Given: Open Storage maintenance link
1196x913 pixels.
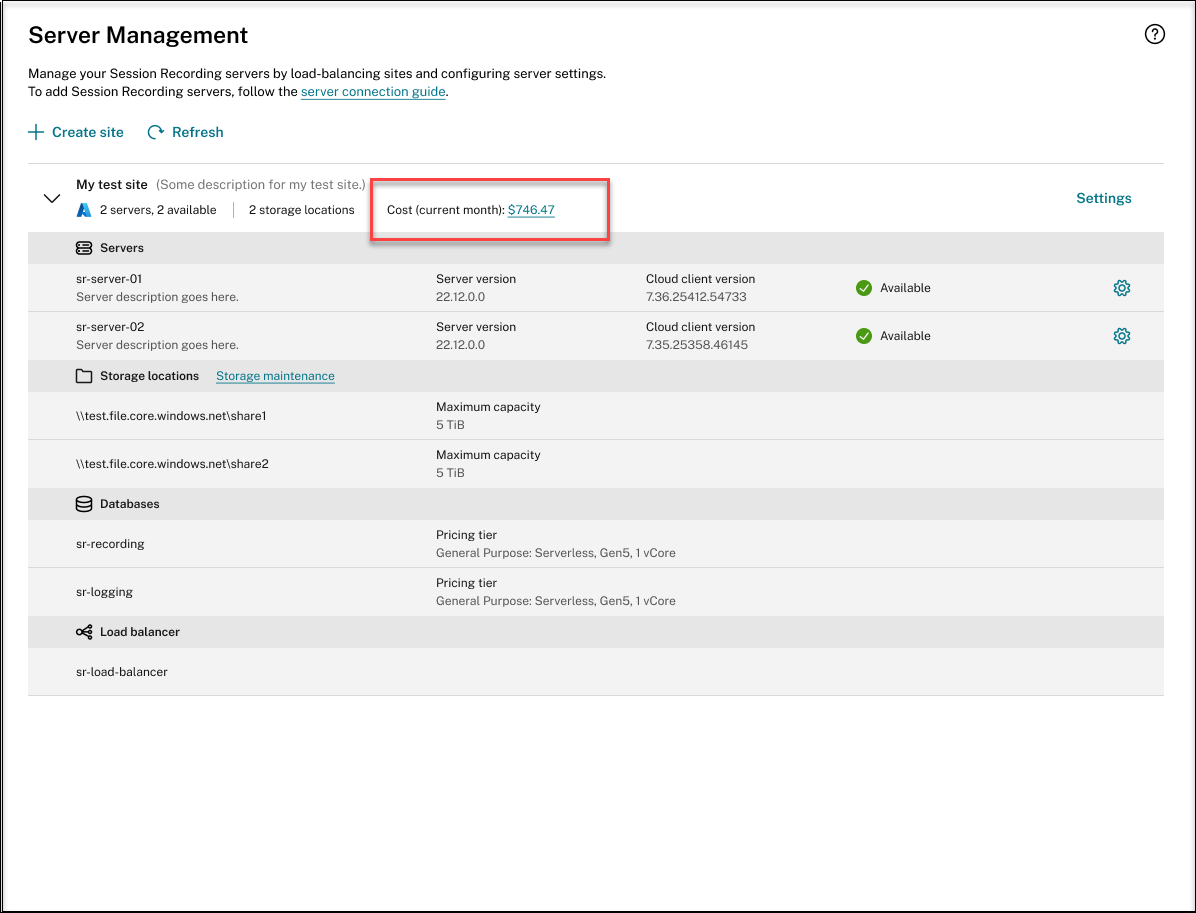Looking at the screenshot, I should coord(275,376).
